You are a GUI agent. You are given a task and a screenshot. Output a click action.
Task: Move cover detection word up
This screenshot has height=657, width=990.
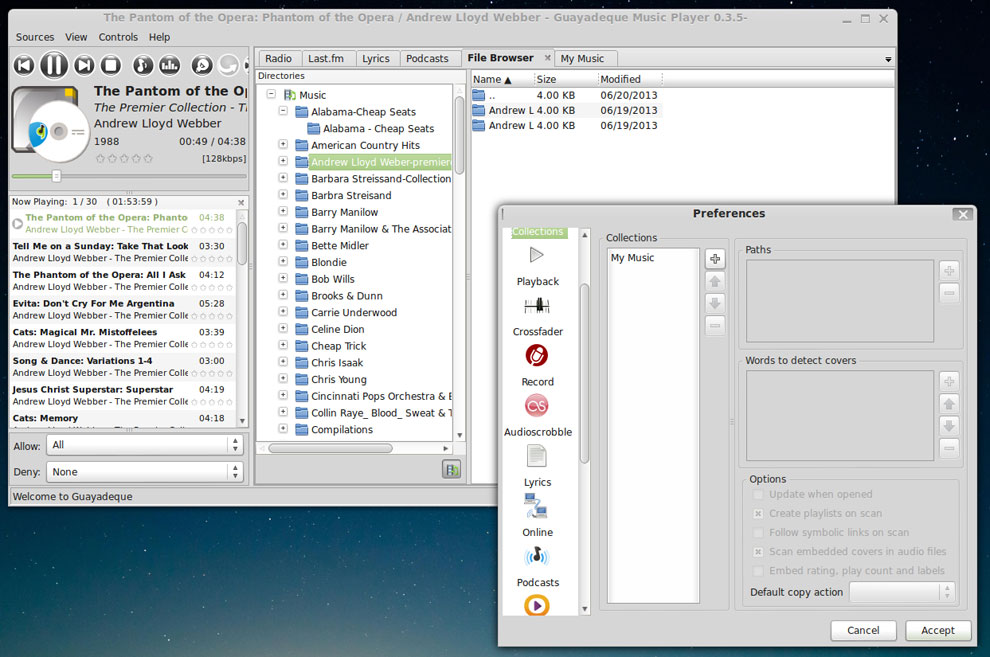click(949, 403)
